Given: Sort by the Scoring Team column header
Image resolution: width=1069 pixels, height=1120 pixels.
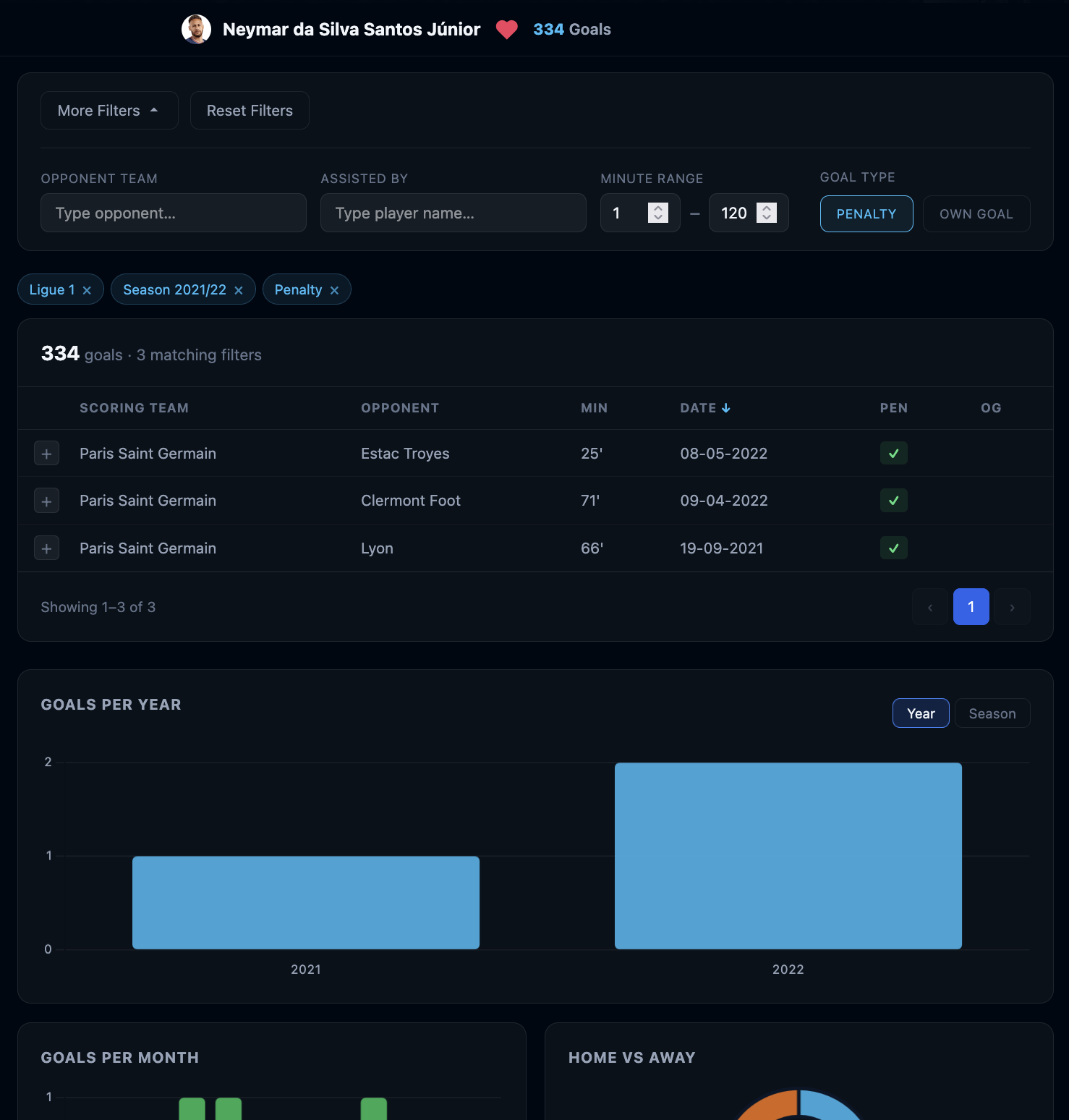Looking at the screenshot, I should tap(134, 408).
